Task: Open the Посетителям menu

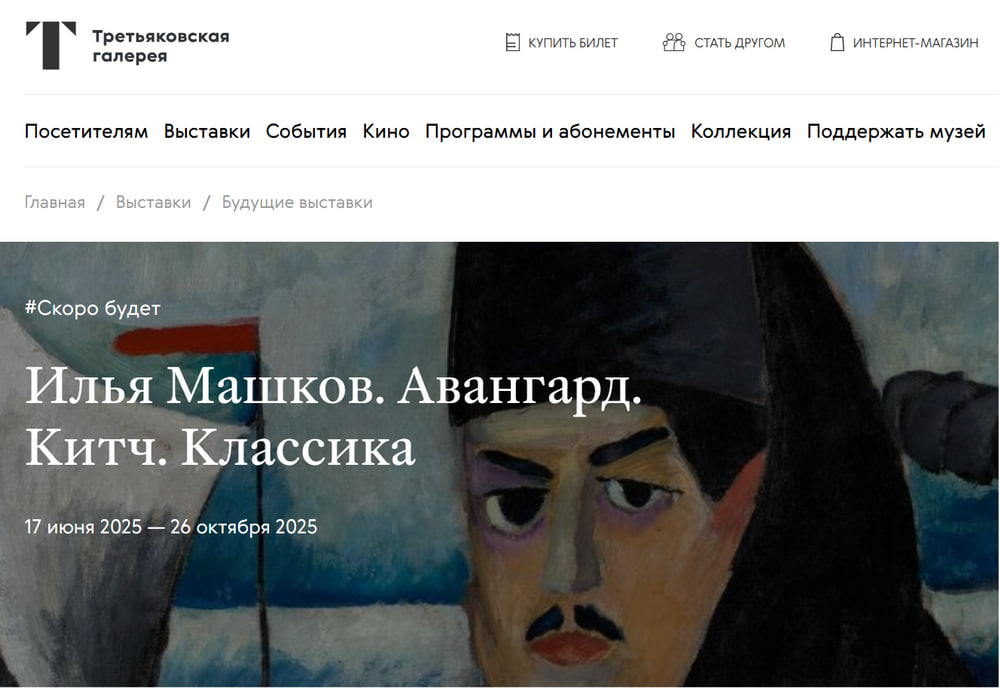Action: [86, 131]
